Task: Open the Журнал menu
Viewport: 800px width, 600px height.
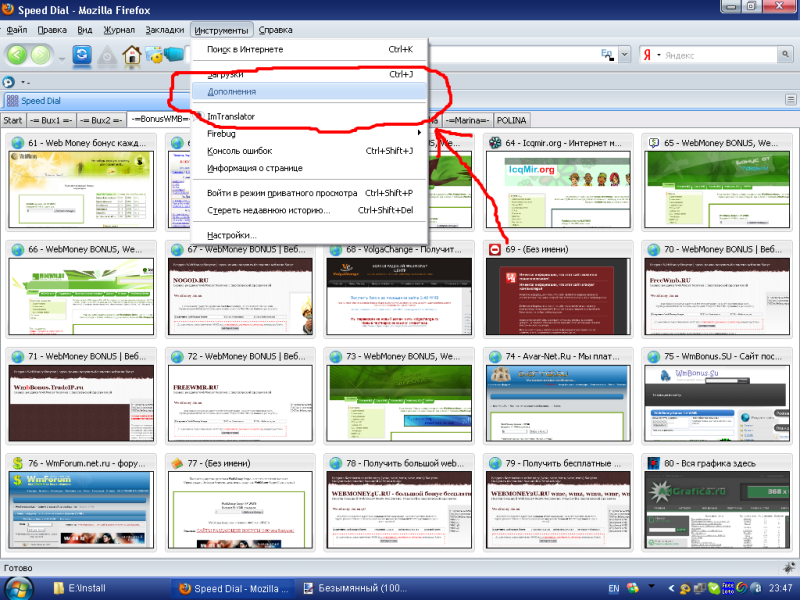Action: pyautogui.click(x=119, y=30)
